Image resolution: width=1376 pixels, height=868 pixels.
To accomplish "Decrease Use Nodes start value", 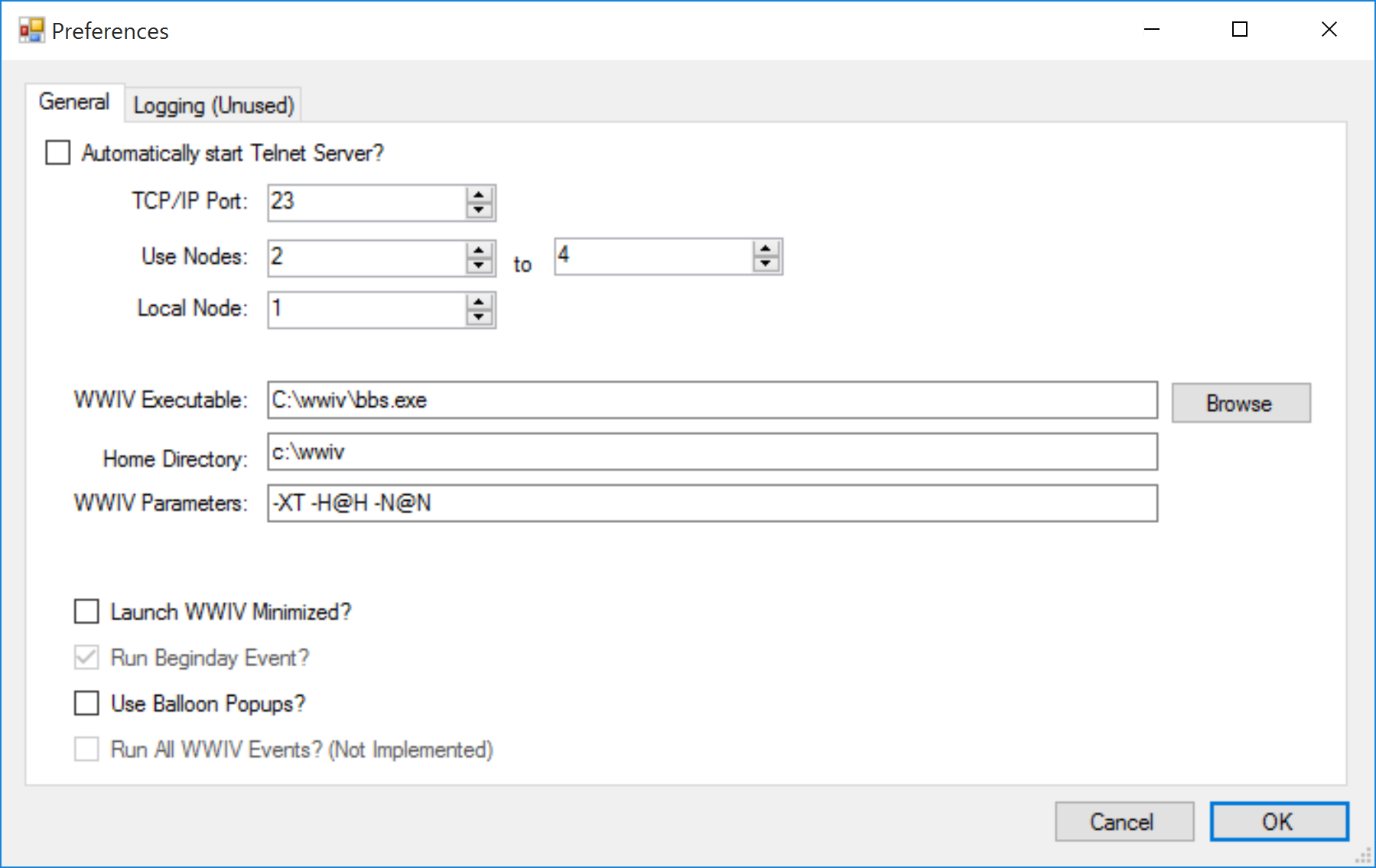I will pos(480,266).
